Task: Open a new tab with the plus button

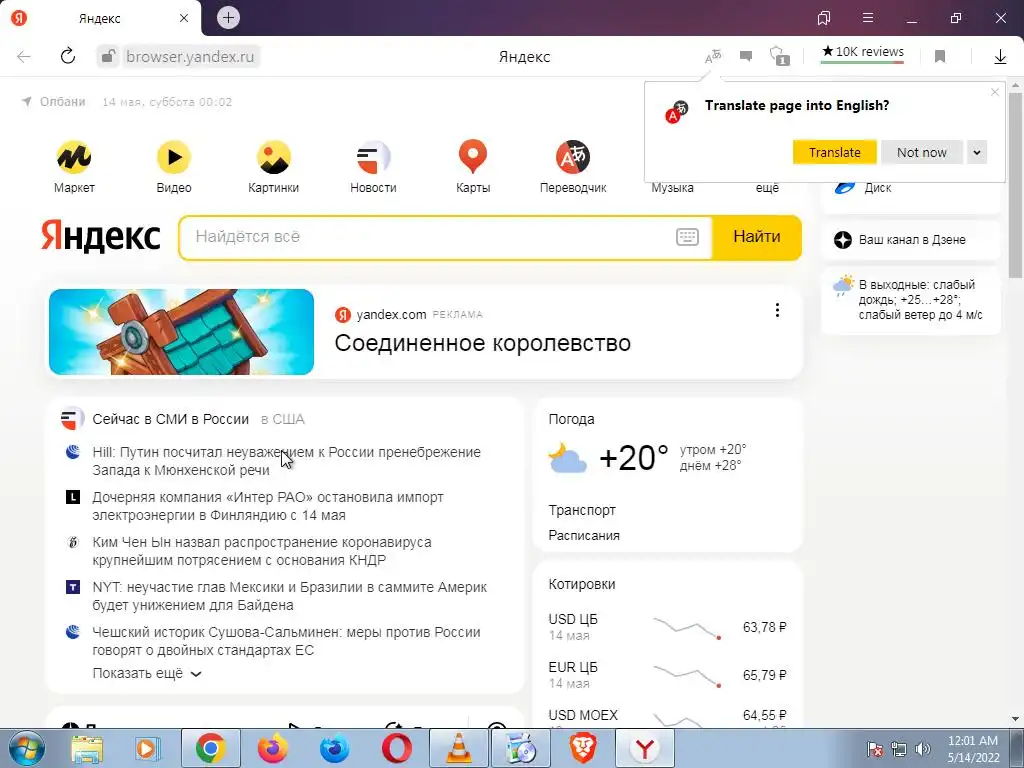Action: (228, 18)
